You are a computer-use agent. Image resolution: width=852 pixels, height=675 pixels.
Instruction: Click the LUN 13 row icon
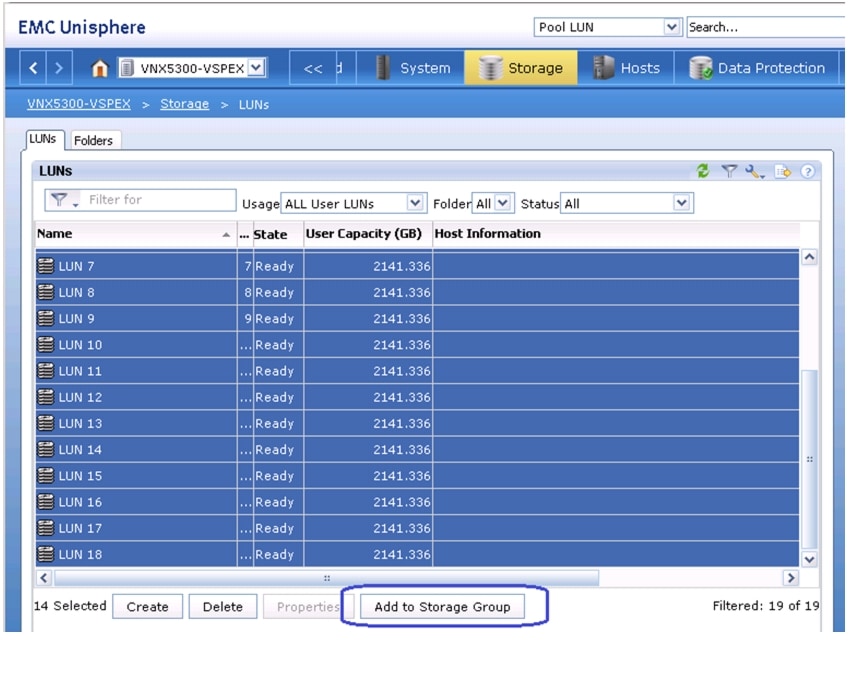pos(46,423)
